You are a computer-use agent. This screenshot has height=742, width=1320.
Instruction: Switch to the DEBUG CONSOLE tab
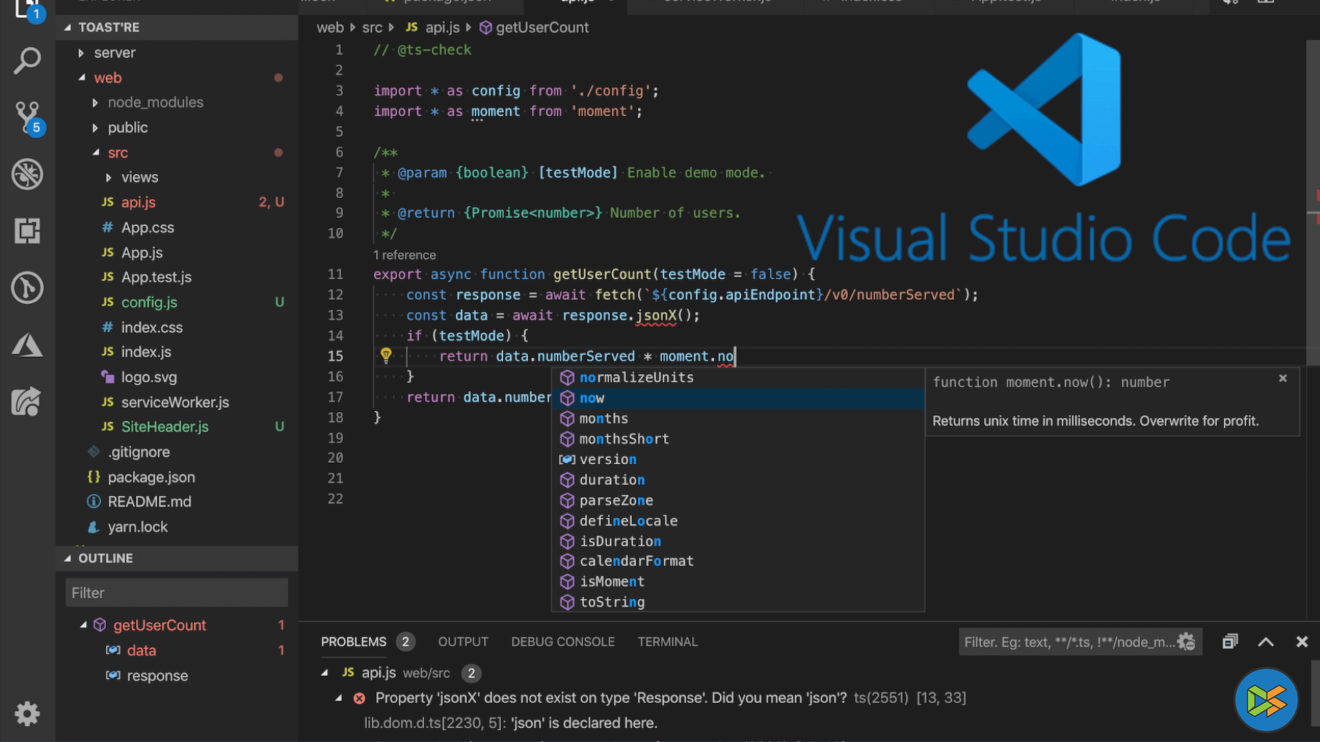[x=562, y=642]
